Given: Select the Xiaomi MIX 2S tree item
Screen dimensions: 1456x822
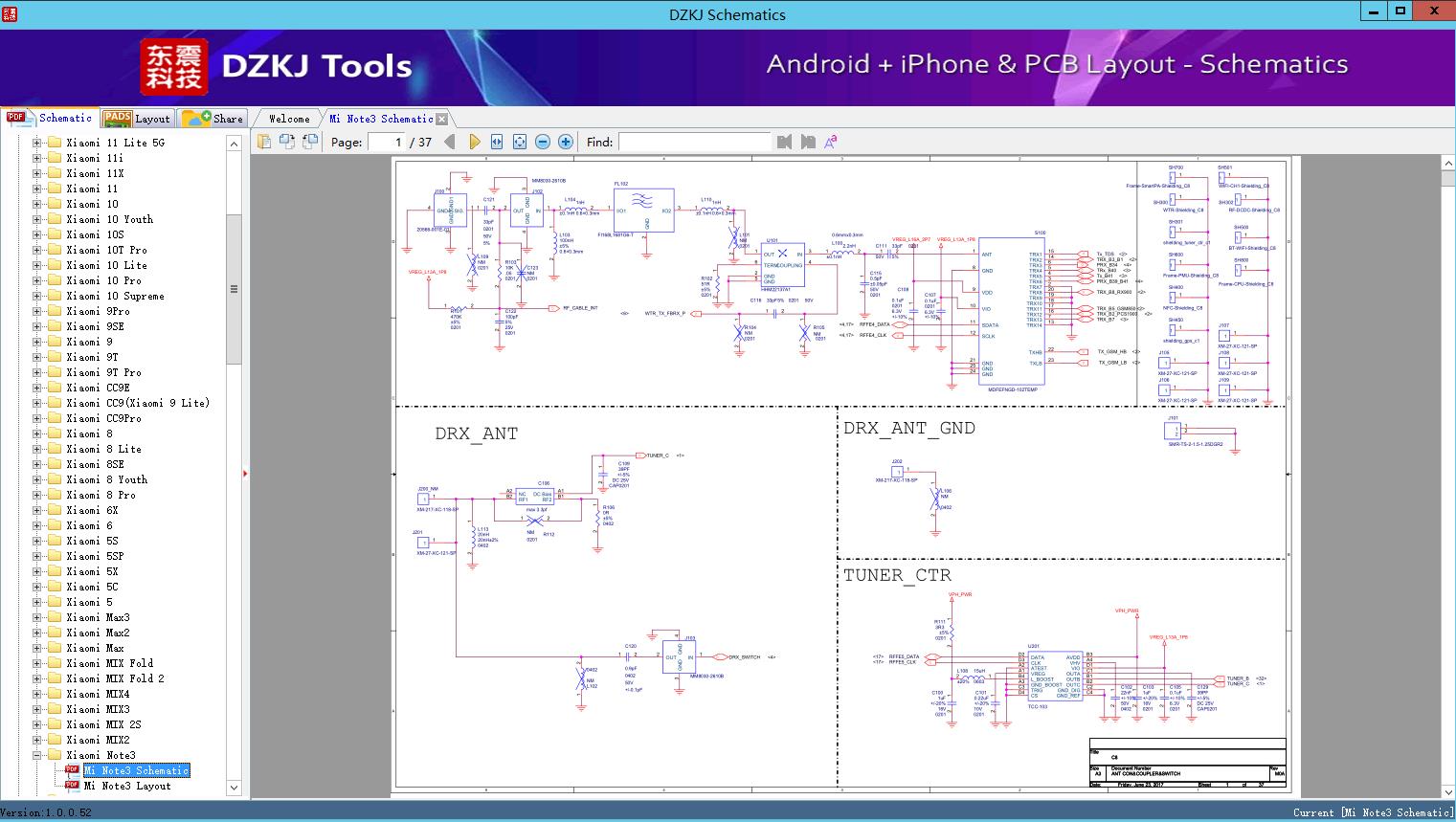Looking at the screenshot, I should coord(103,724).
